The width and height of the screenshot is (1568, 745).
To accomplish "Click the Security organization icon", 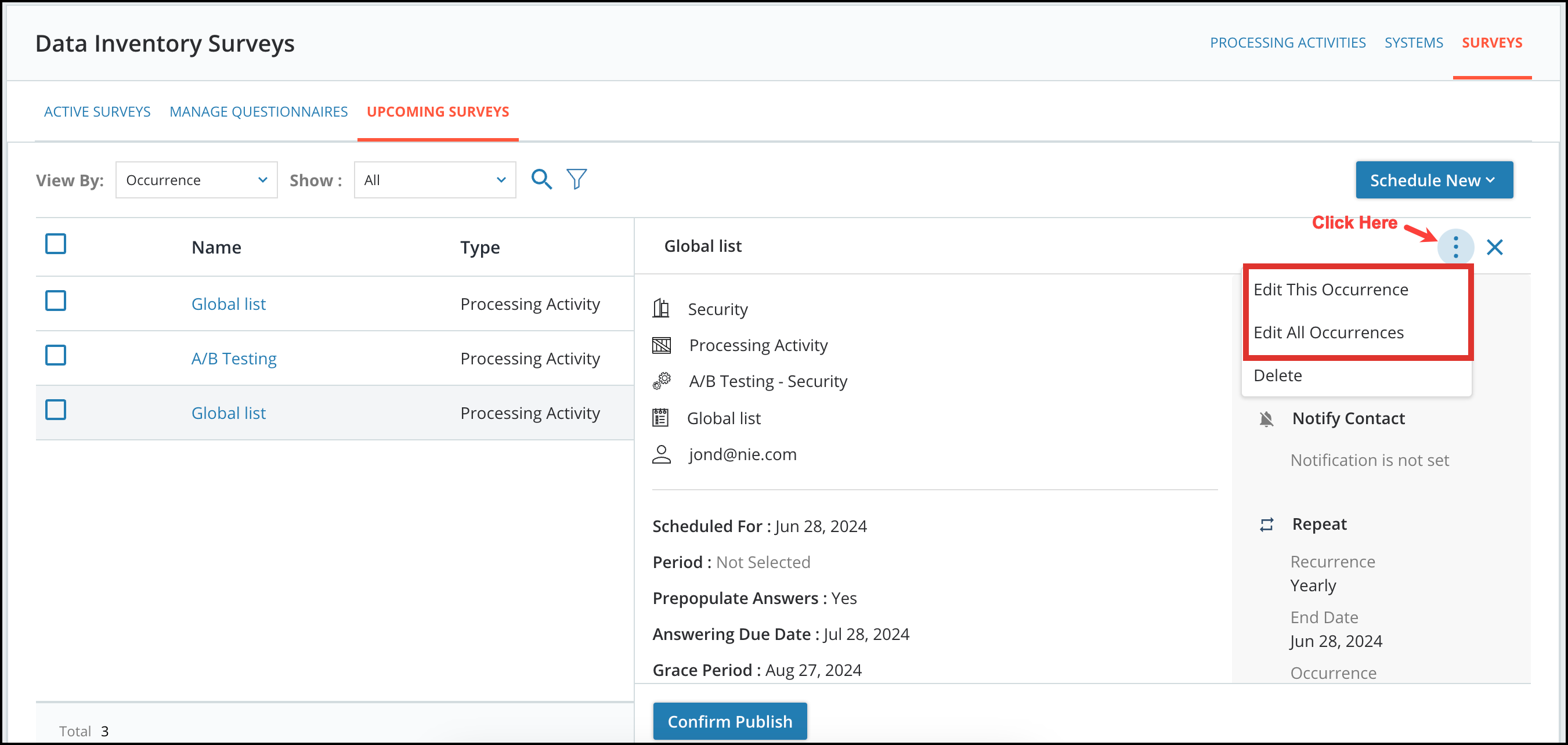I will click(661, 309).
